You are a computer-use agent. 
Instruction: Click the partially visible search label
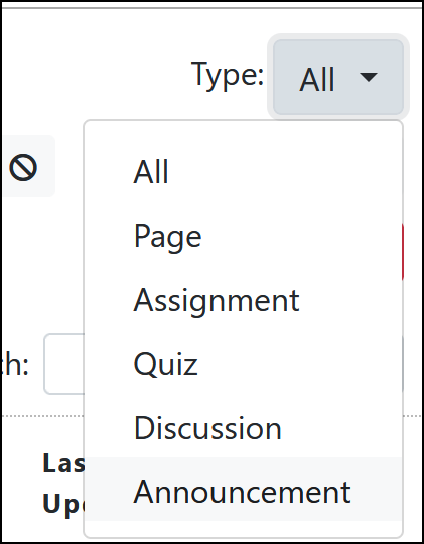(x=15, y=365)
